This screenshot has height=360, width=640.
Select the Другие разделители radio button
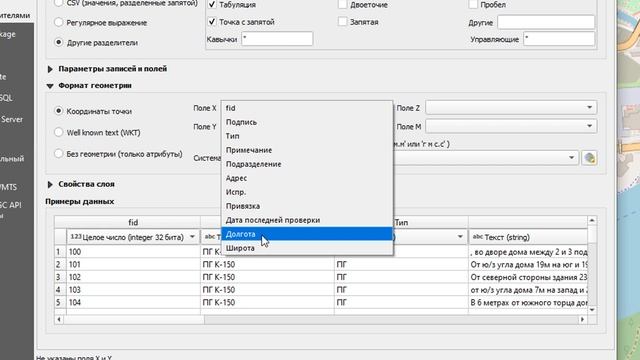(x=59, y=42)
